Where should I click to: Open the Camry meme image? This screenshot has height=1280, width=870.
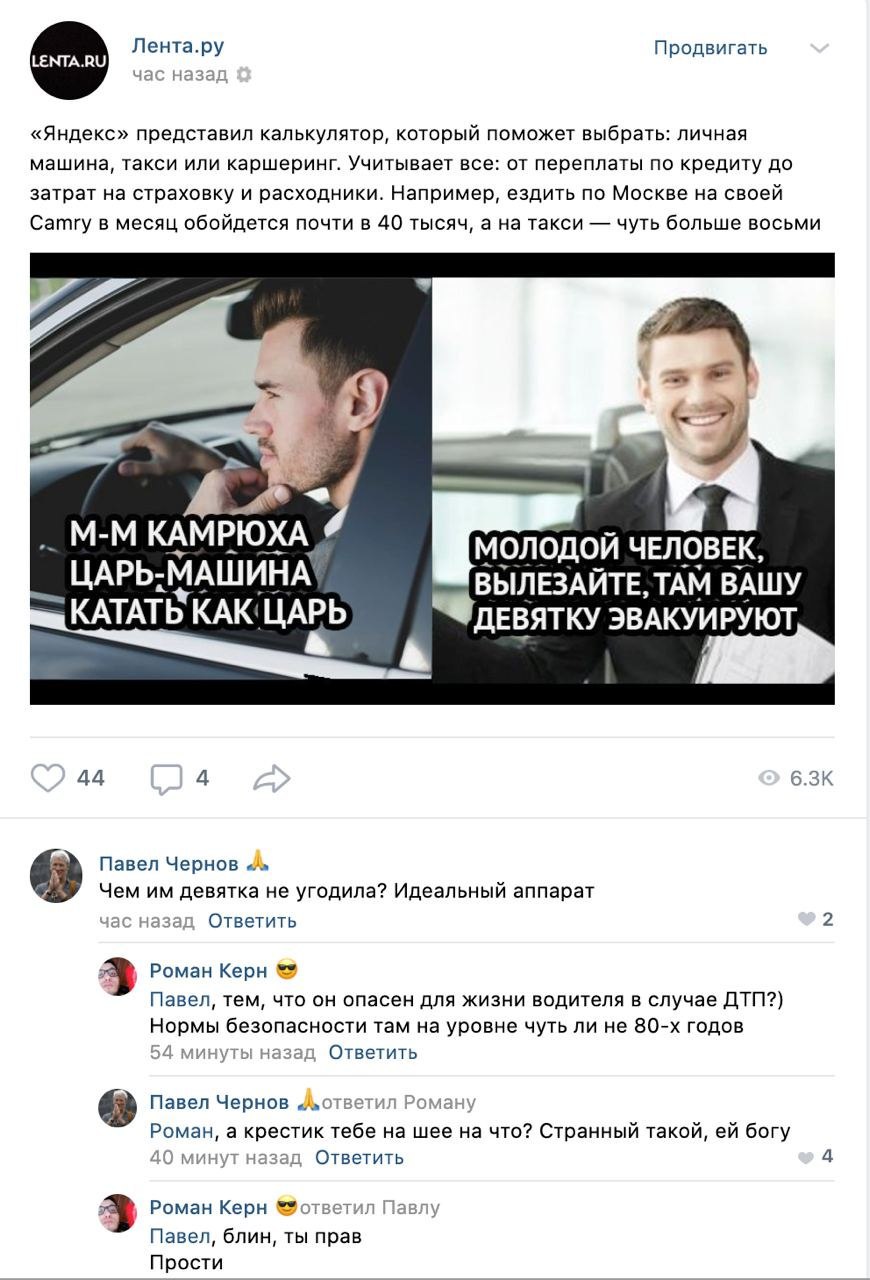(x=432, y=478)
